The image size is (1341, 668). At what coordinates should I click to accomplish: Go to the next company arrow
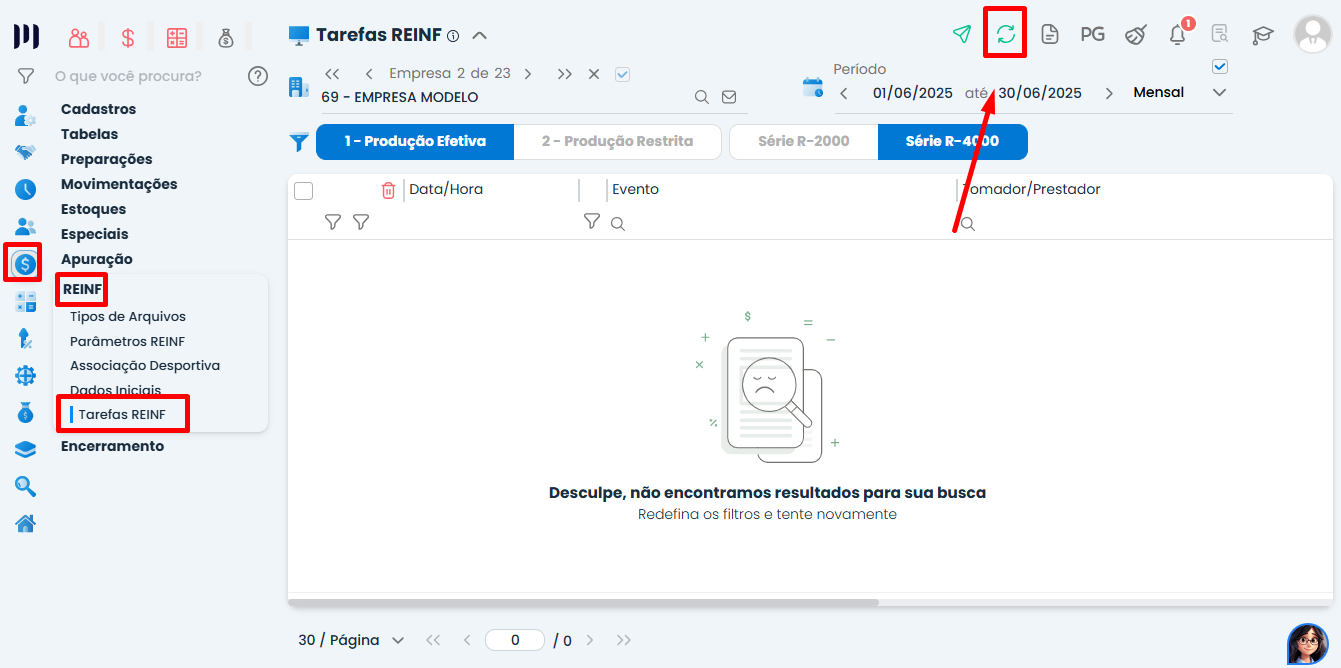528,74
